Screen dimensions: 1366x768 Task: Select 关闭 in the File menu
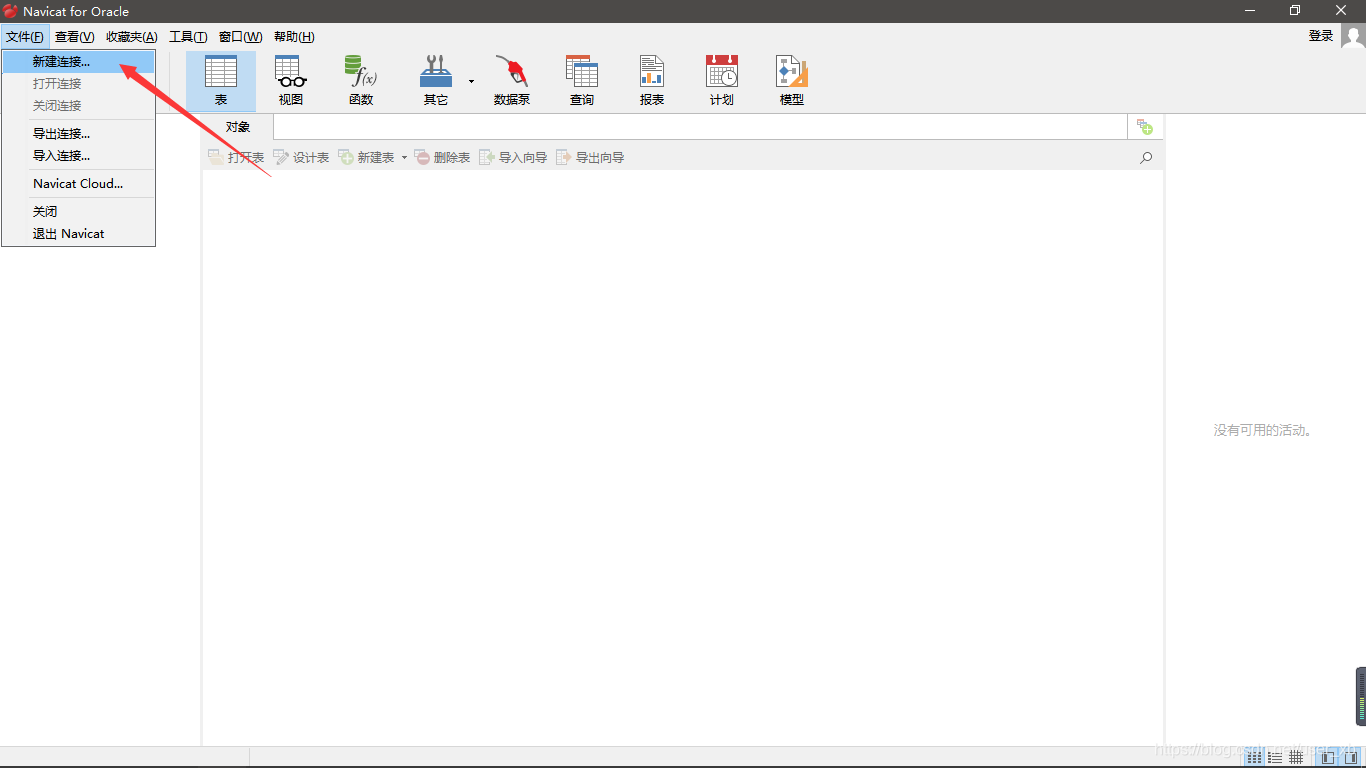coord(78,212)
